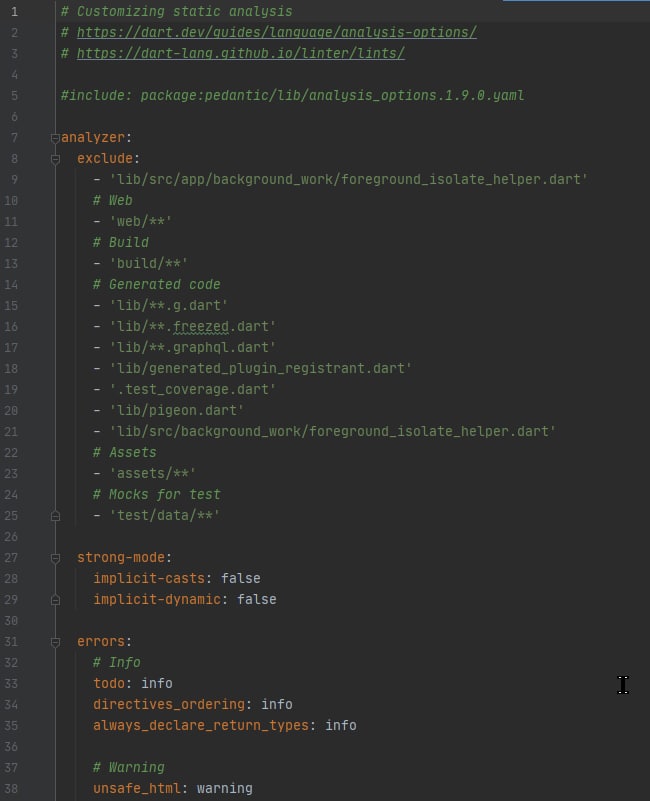Screen dimensions: 650x801
Task: Click the 'assets/**' entry
Action: (152, 474)
